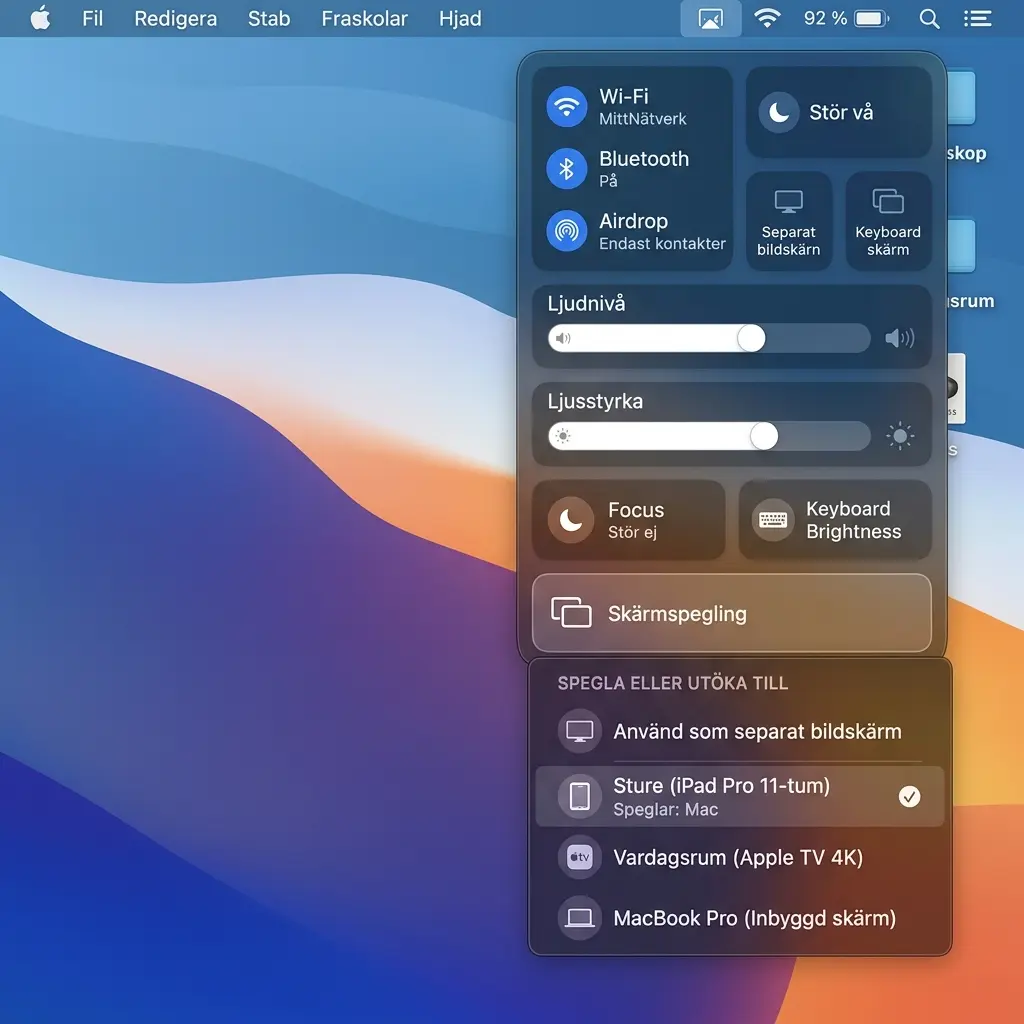Click the dim sun icon in Ljusstyrka slider
Screen dimensions: 1024x1024
[x=562, y=436]
